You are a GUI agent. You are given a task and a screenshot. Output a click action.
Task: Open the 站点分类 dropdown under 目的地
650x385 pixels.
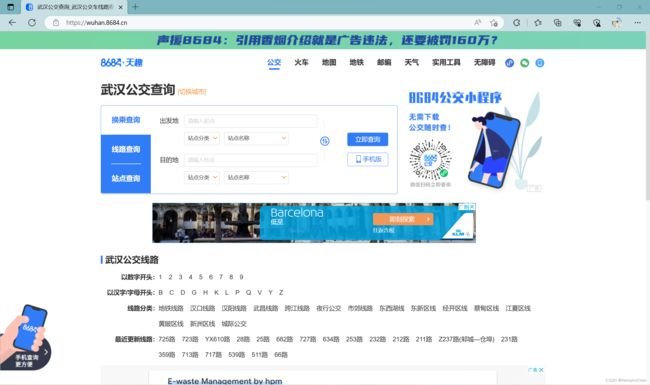(x=202, y=177)
